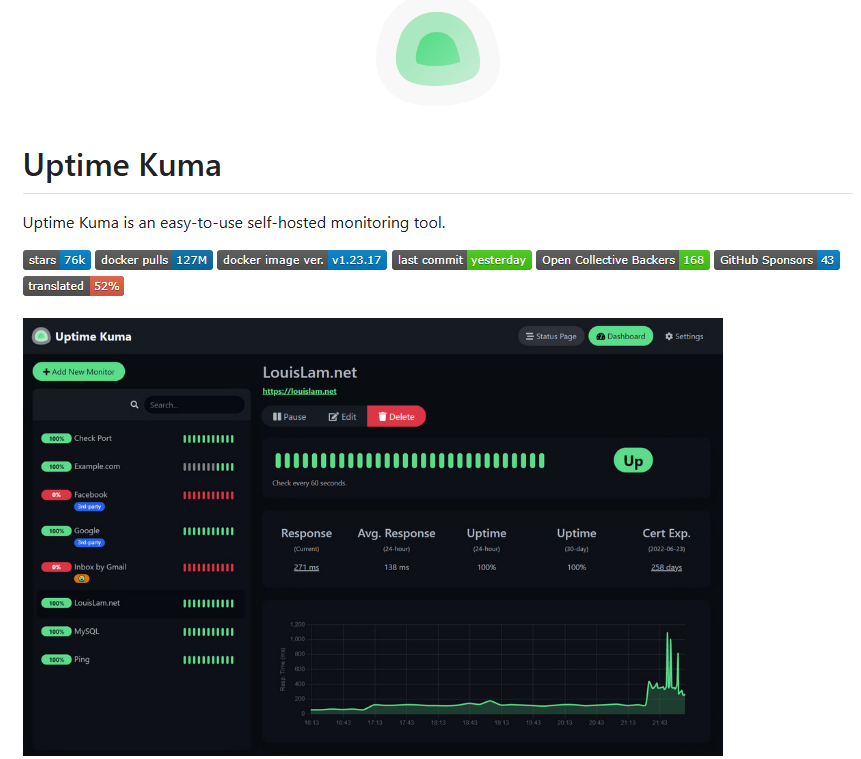
Task: Select the Ping monitor name
Action: coord(82,660)
